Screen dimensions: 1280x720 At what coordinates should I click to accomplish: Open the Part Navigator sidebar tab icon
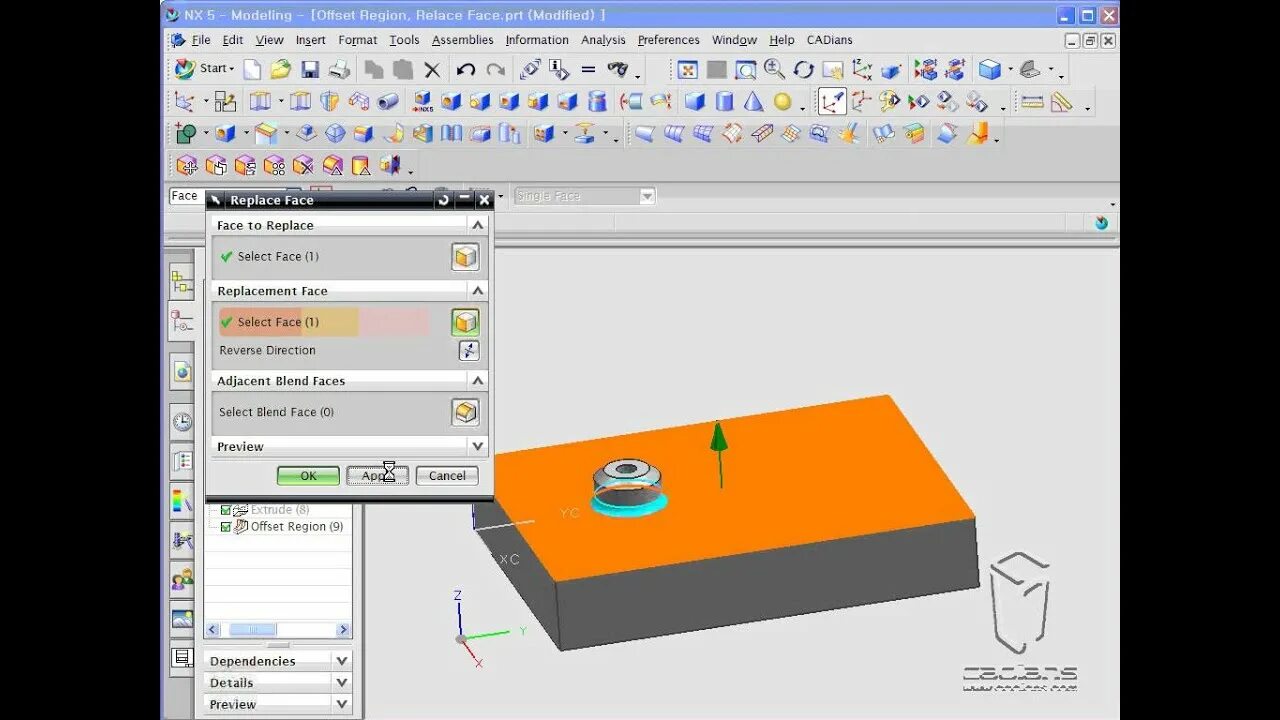pyautogui.click(x=182, y=321)
